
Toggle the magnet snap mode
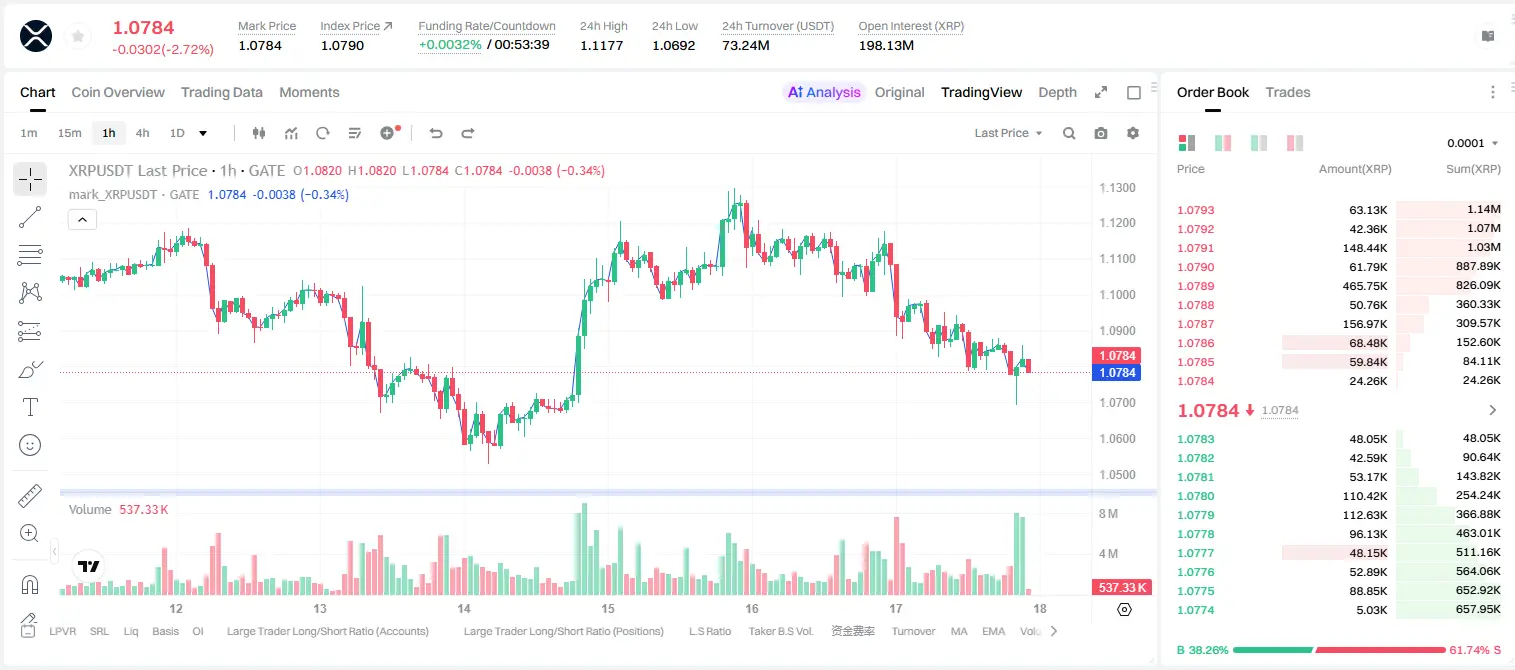(x=30, y=584)
